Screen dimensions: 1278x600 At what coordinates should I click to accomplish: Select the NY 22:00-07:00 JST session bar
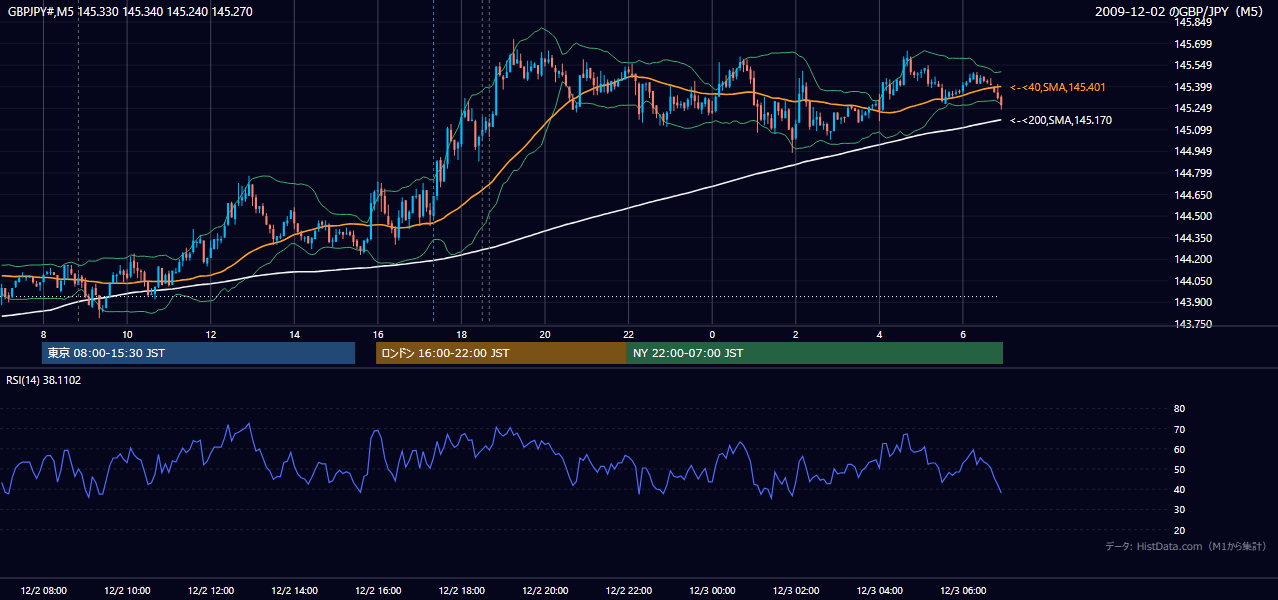815,353
